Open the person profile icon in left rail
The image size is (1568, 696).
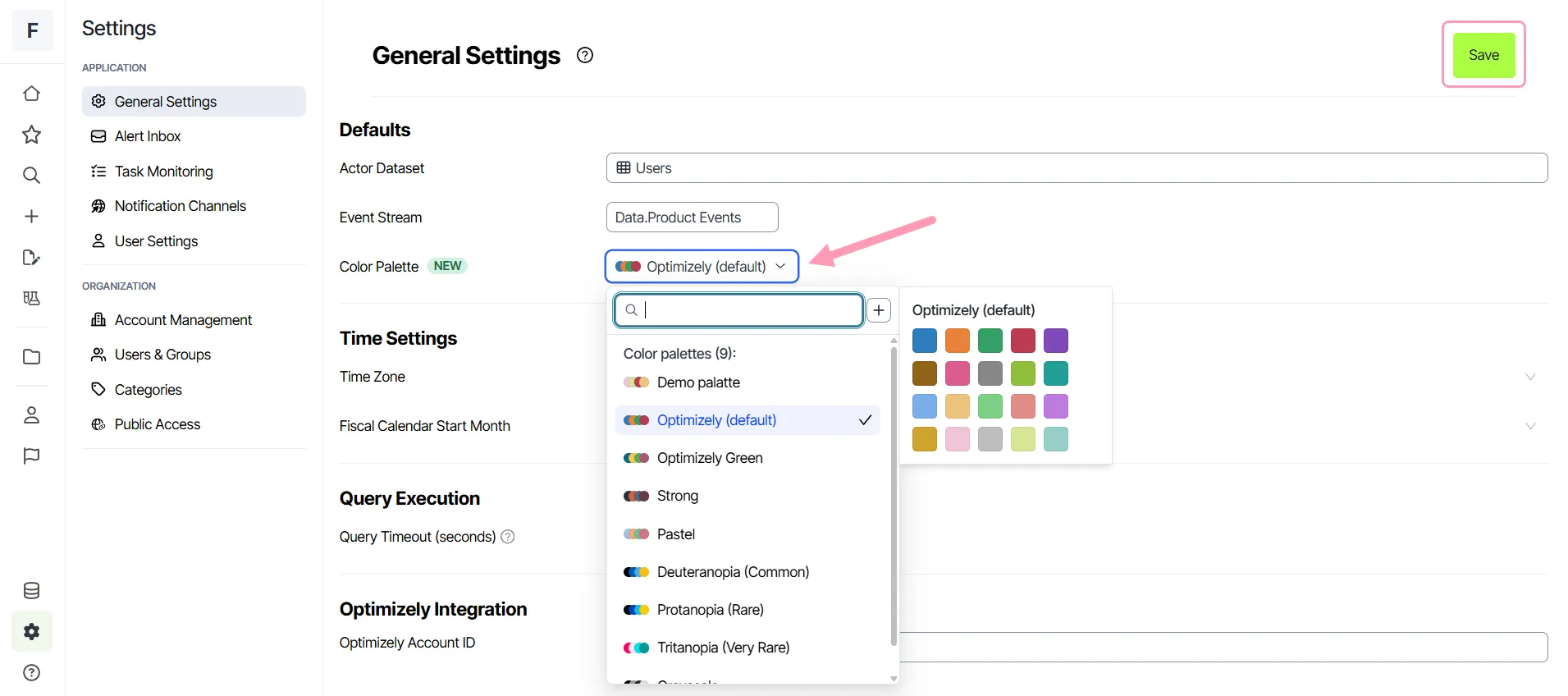(31, 415)
